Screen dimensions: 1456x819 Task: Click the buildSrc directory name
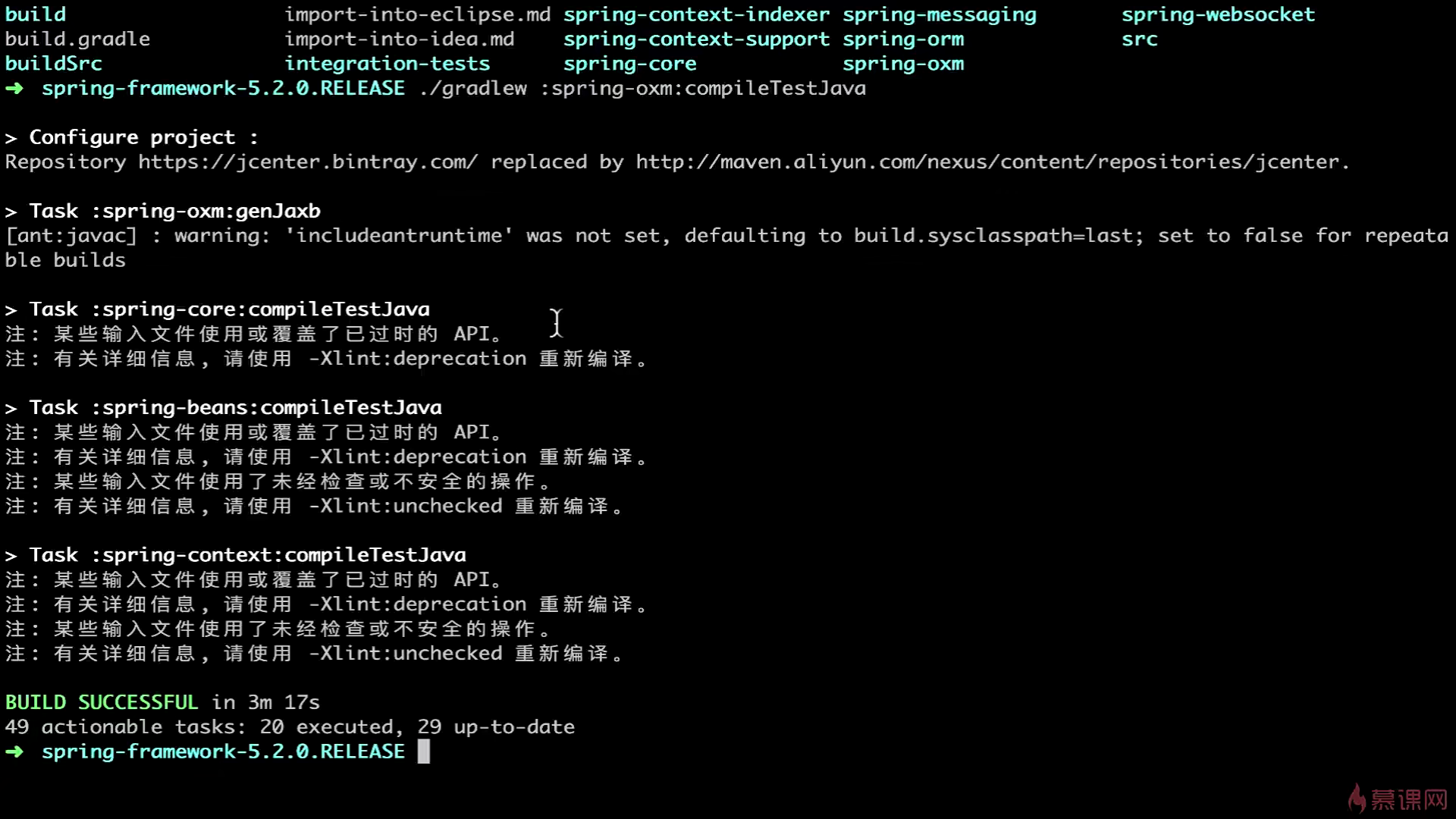53,64
